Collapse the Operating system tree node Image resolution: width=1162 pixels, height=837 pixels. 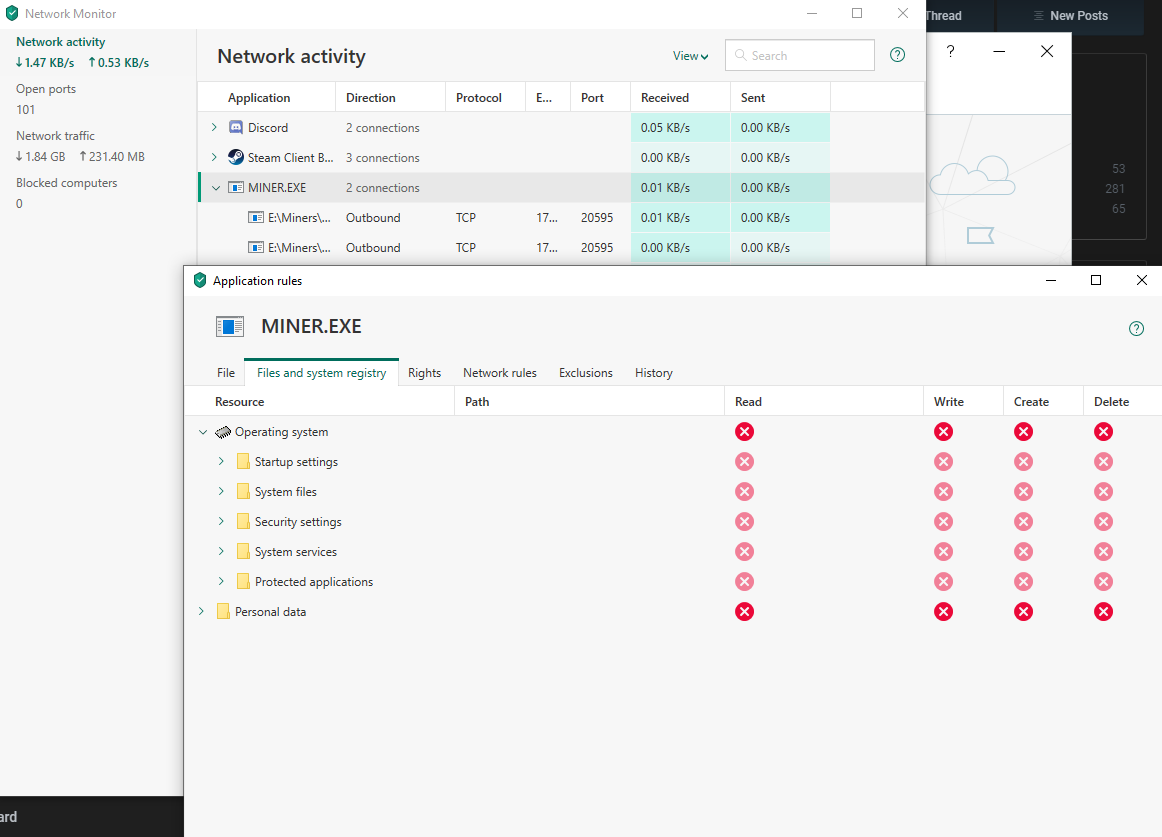(202, 431)
